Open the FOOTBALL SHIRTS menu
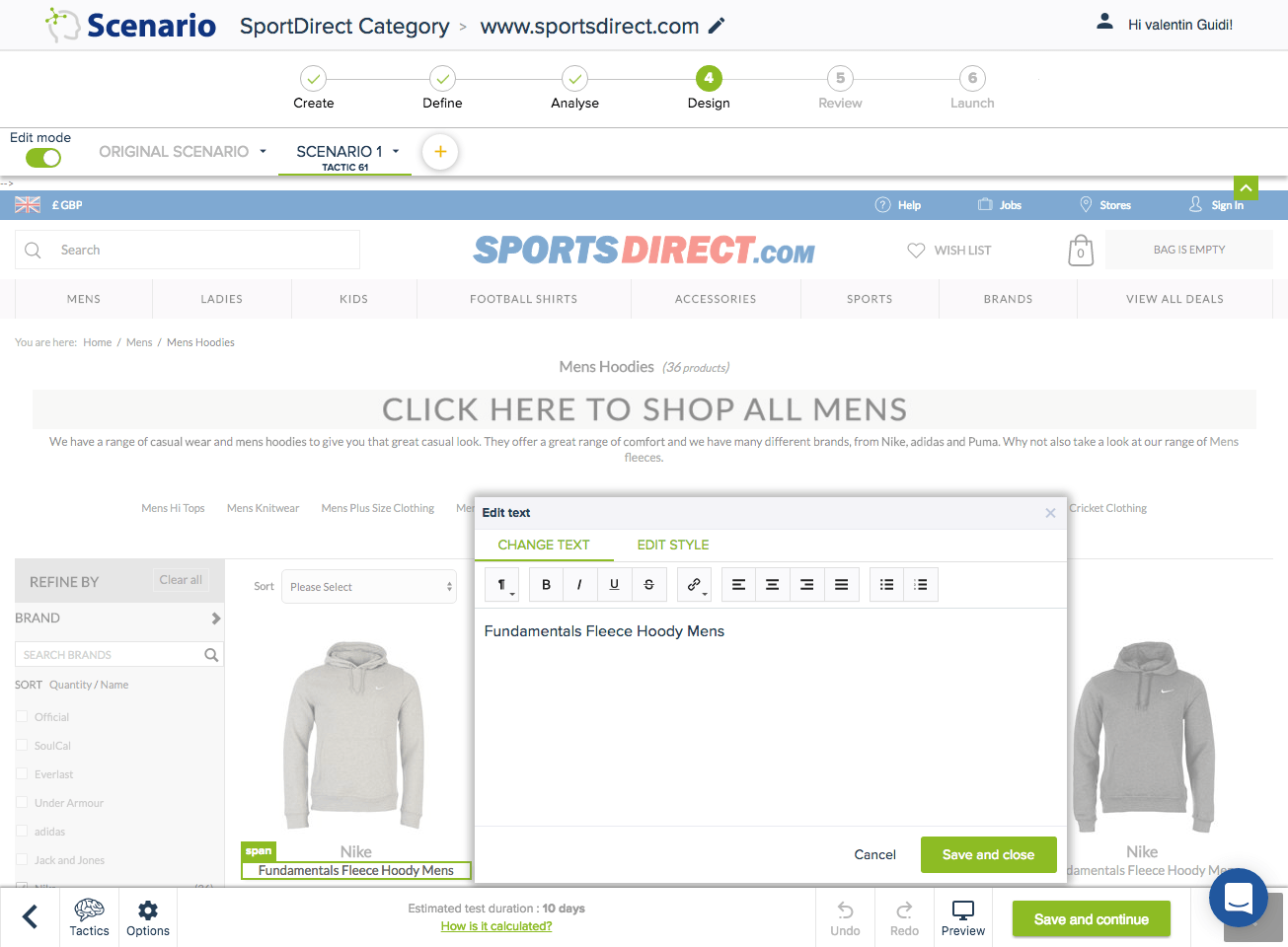Screen dimensions: 1288x947 click(524, 299)
